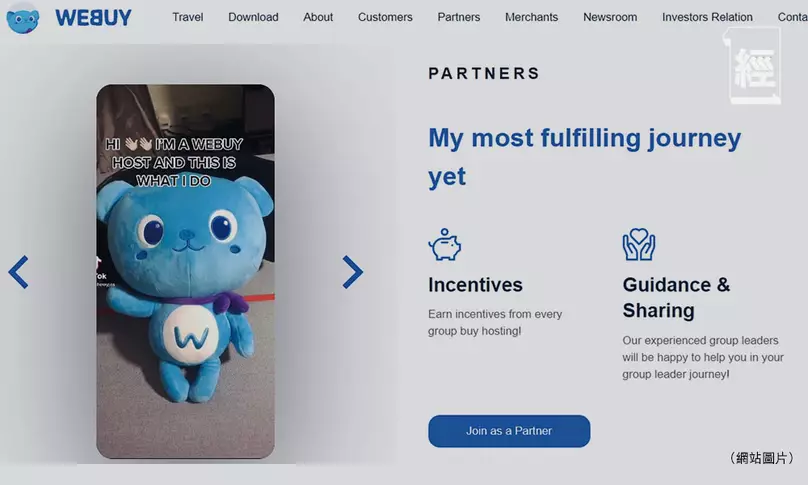Navigate to the Merchants section
The image size is (808, 485).
[x=531, y=17]
